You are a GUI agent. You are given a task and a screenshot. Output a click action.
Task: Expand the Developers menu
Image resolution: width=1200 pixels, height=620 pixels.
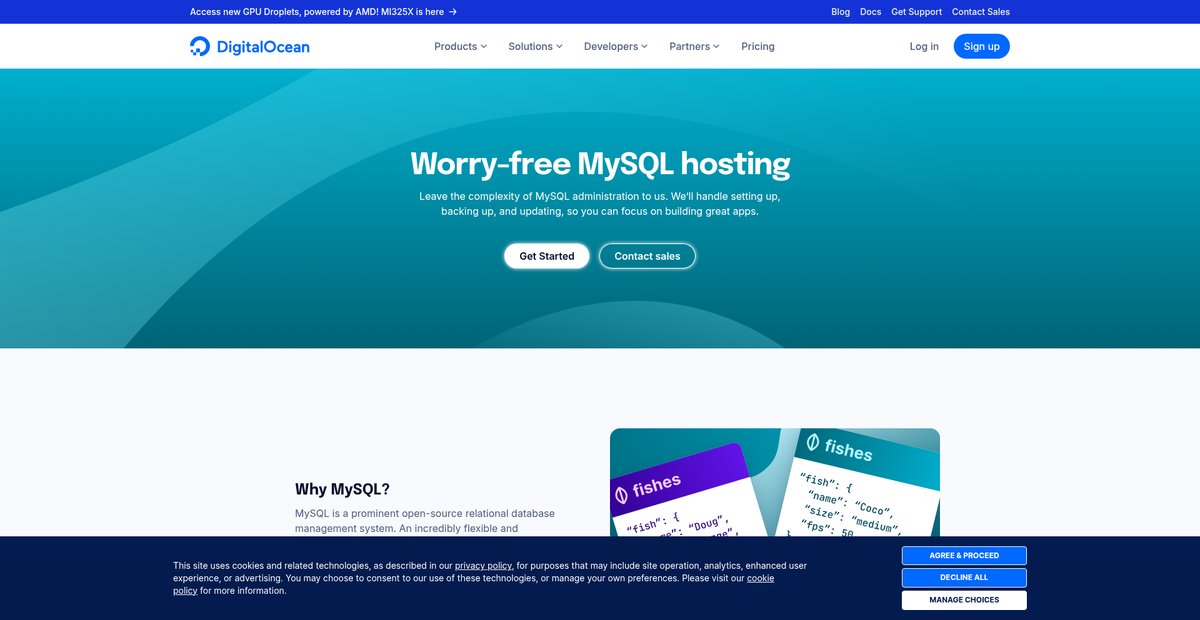point(616,46)
